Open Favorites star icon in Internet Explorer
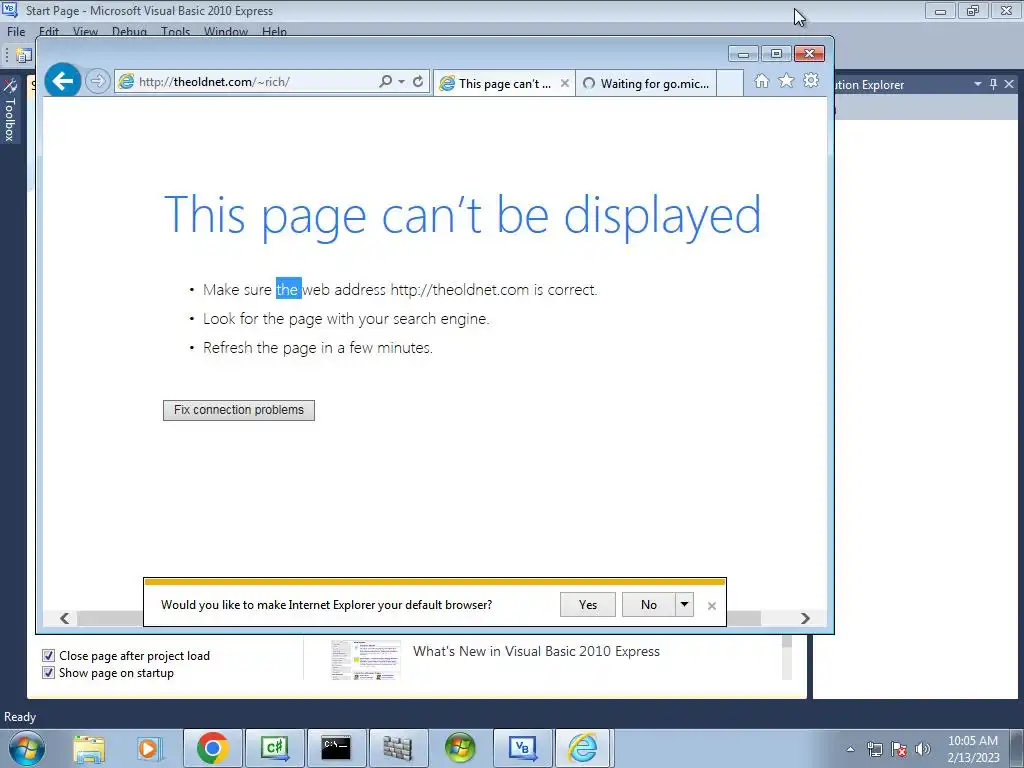Screen dimensions: 1024x768 coord(786,81)
